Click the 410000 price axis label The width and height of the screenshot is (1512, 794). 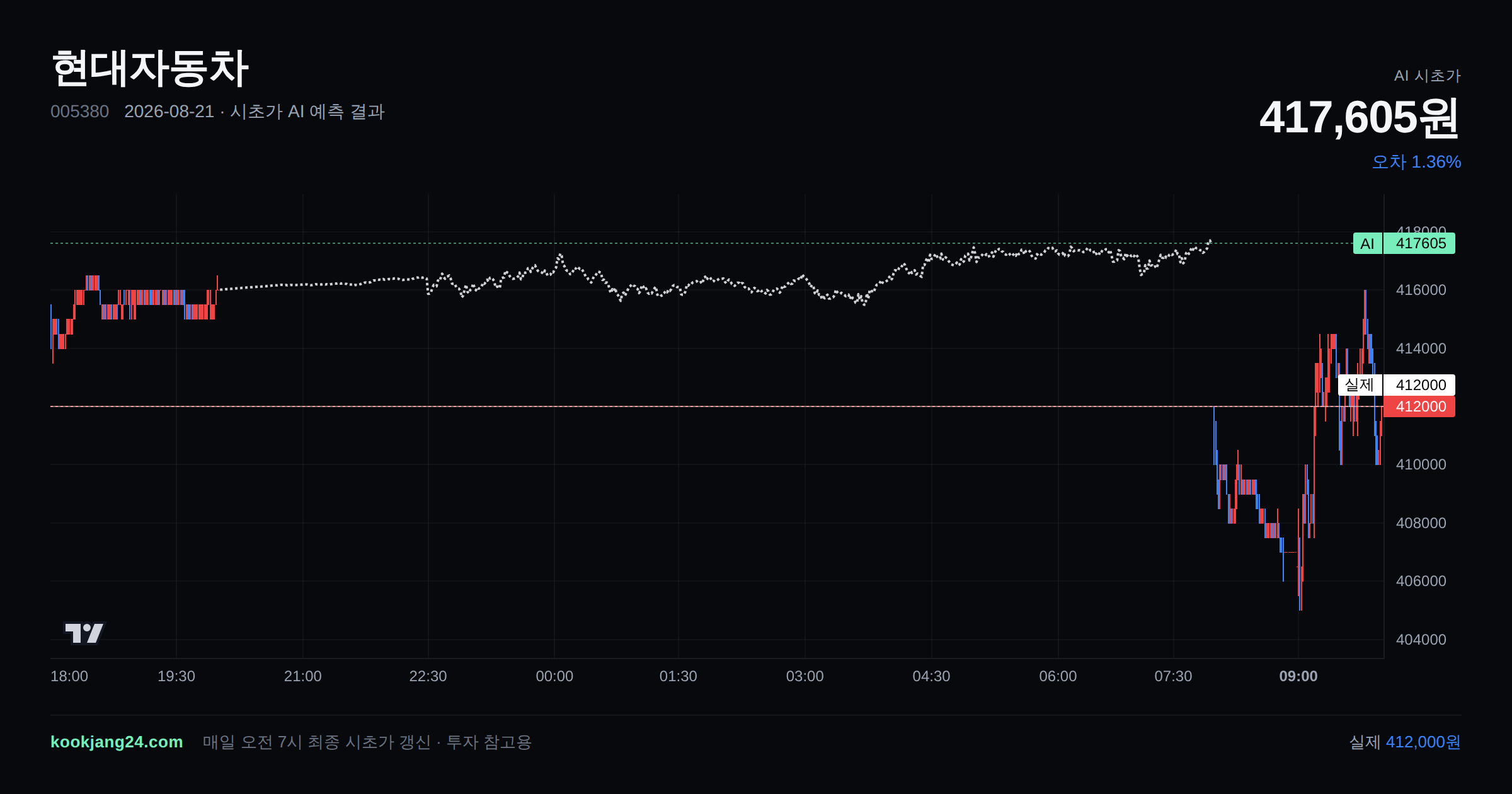[1421, 464]
